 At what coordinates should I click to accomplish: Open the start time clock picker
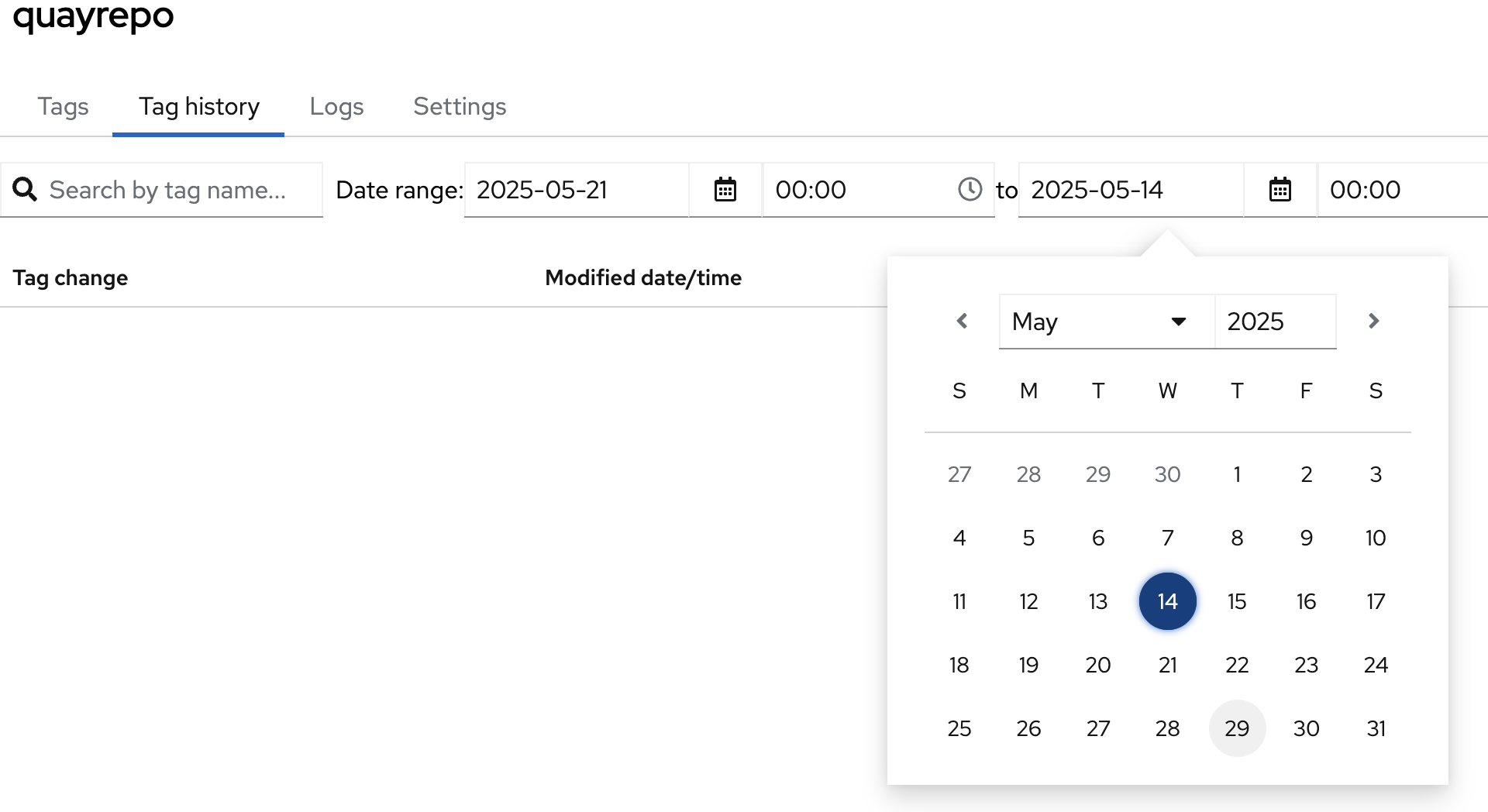tap(970, 190)
